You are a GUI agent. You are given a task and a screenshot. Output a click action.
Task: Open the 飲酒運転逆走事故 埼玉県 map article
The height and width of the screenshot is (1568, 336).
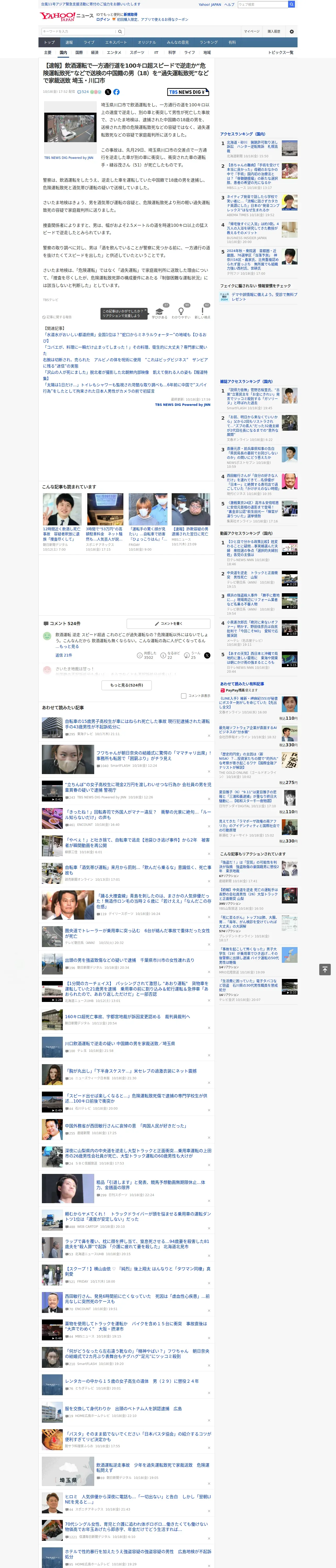(153, 1468)
